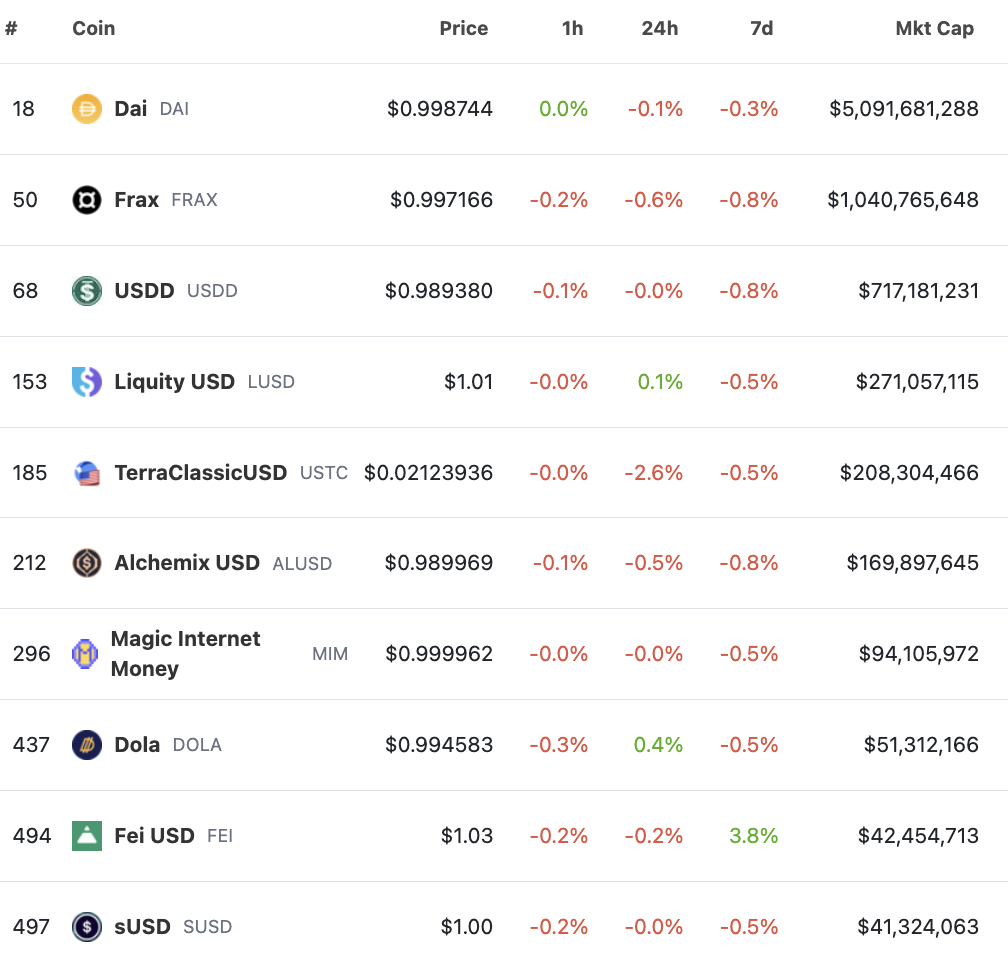Screen dimensions: 1008x968
Task: Click the Dai coin logo icon
Action: (87, 109)
